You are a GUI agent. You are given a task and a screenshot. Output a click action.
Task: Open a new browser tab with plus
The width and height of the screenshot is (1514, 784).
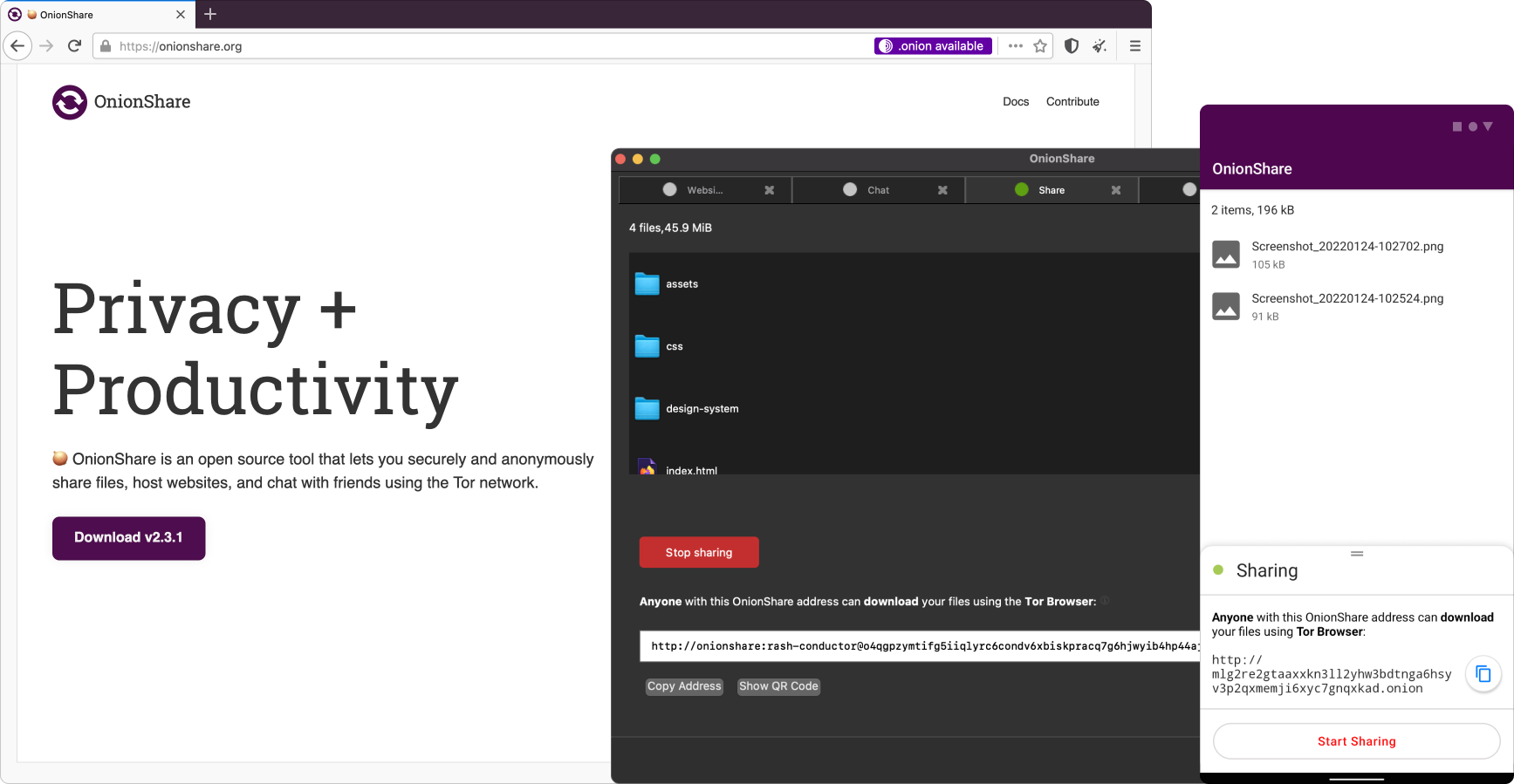click(x=210, y=14)
